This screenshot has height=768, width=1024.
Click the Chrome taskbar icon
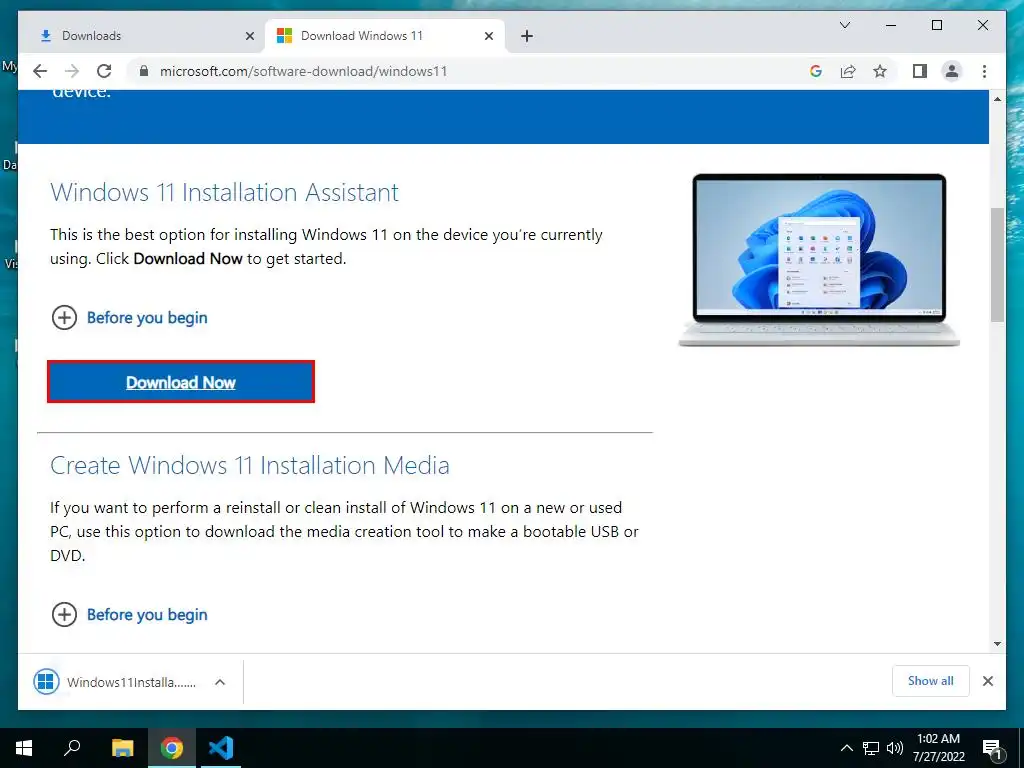172,748
